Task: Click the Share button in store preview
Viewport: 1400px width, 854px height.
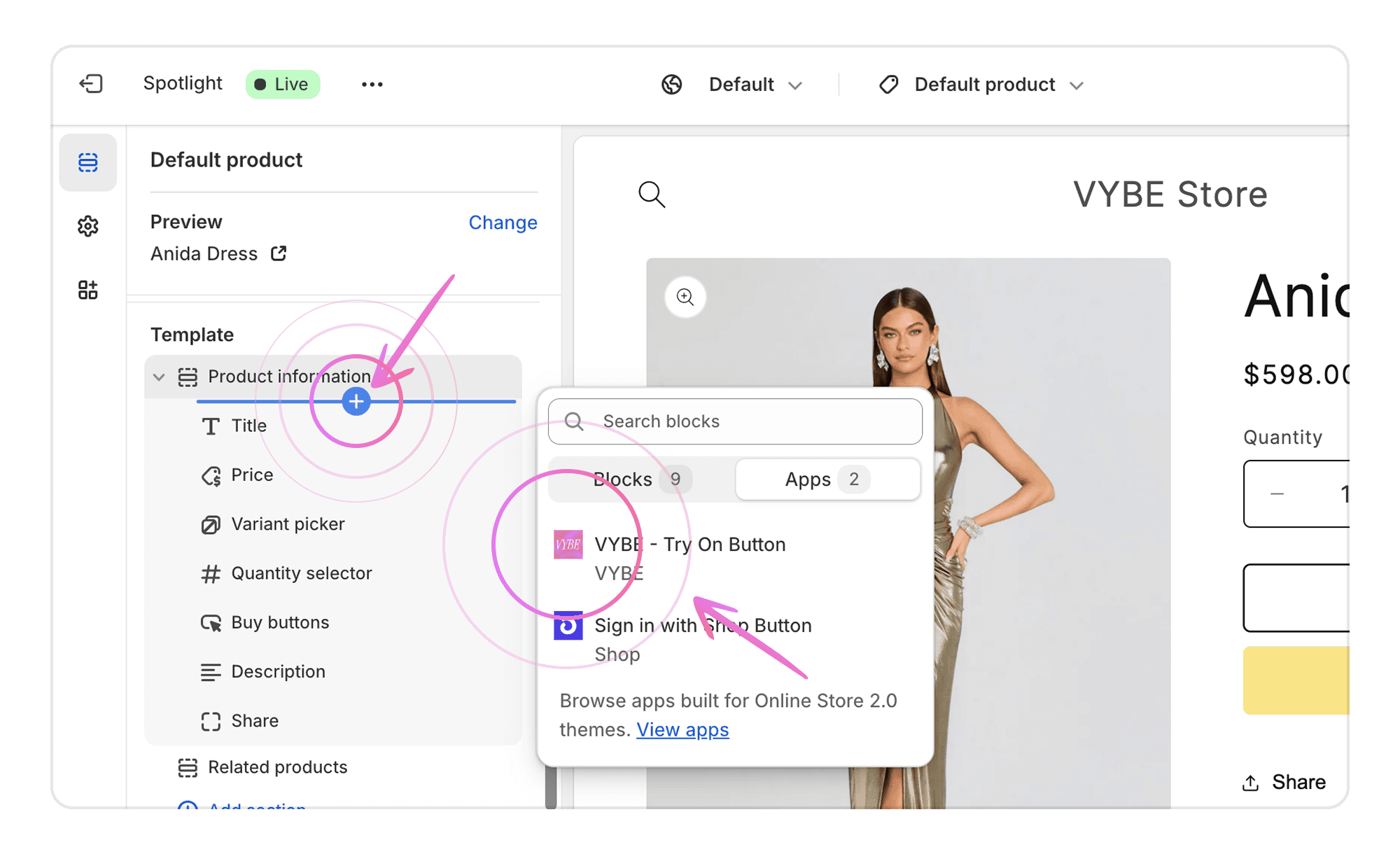Action: pos(1284,782)
